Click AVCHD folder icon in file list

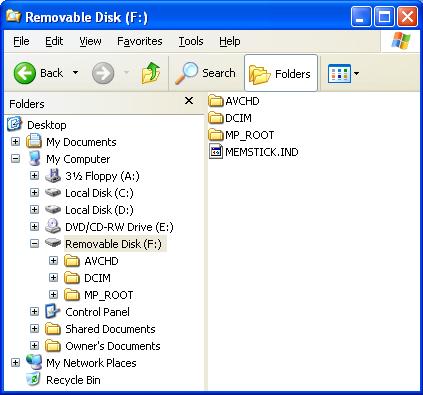[x=216, y=101]
